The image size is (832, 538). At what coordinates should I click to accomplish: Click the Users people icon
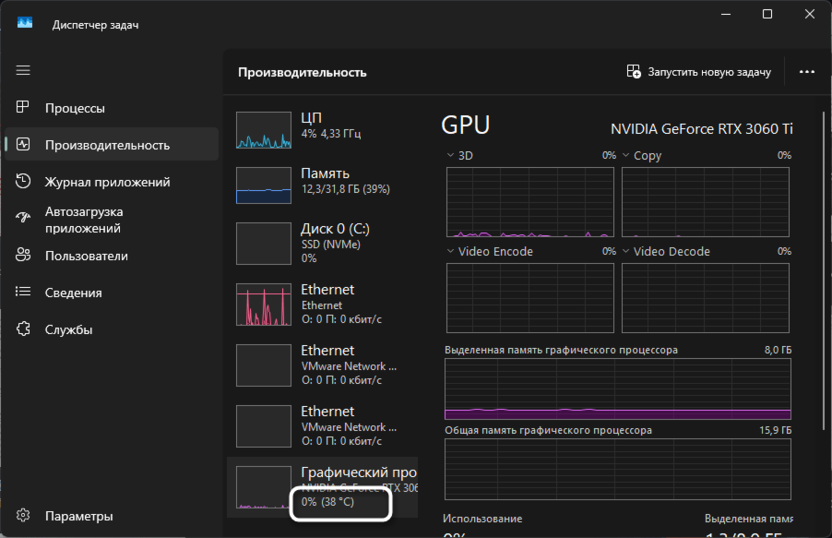pos(23,256)
